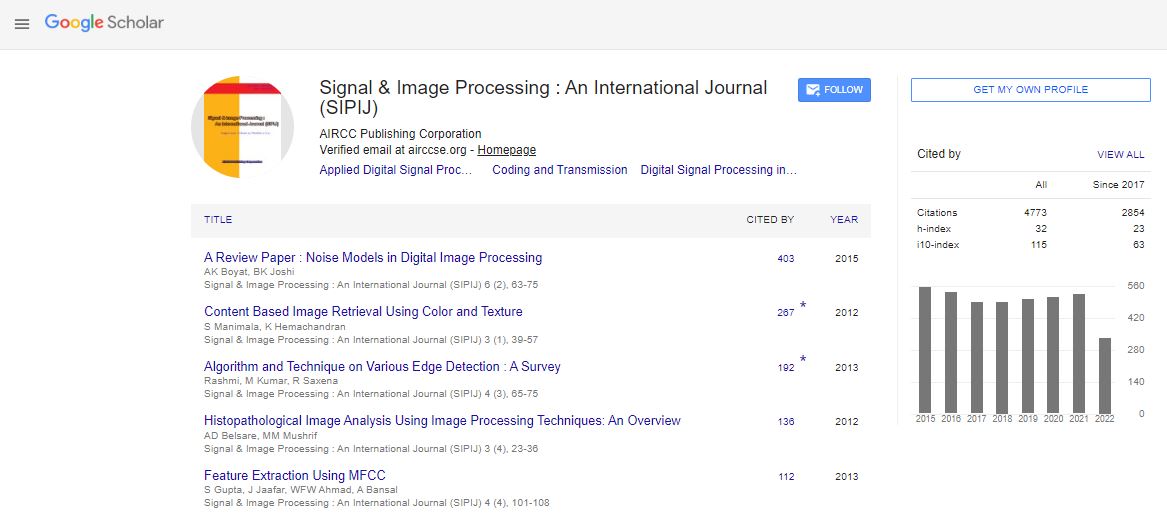Select Applied Digital Signal Proc… interest
The image size is (1167, 517).
tap(396, 170)
